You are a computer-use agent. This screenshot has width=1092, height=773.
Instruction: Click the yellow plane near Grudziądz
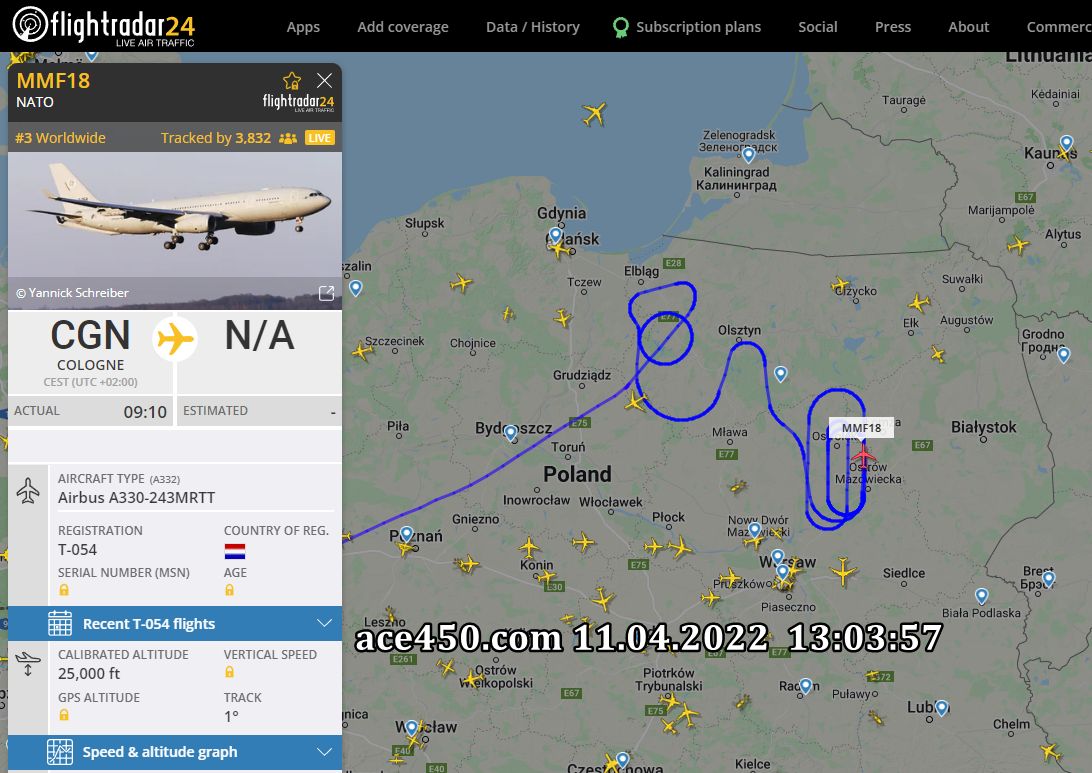pyautogui.click(x=634, y=402)
